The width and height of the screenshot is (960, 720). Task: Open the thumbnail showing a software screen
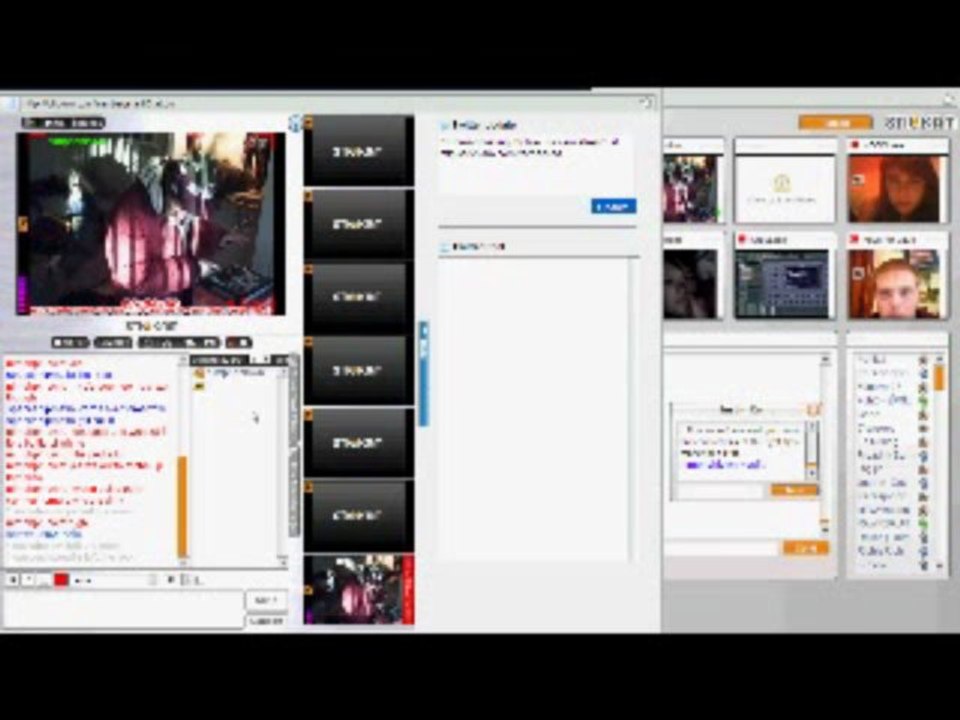coord(783,283)
